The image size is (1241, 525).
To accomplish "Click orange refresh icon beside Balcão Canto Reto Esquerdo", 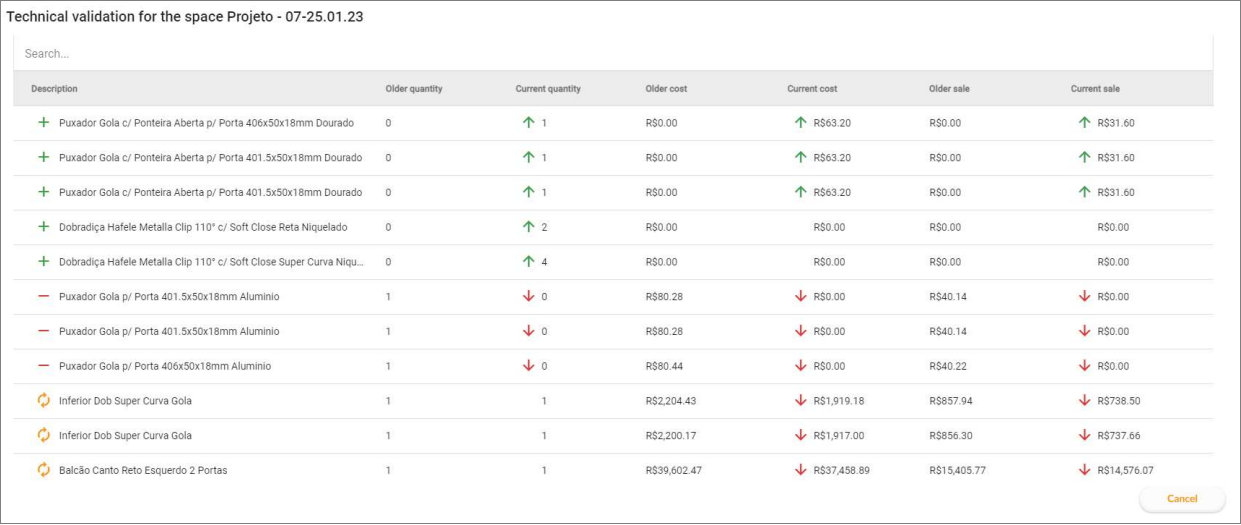I will tap(43, 470).
